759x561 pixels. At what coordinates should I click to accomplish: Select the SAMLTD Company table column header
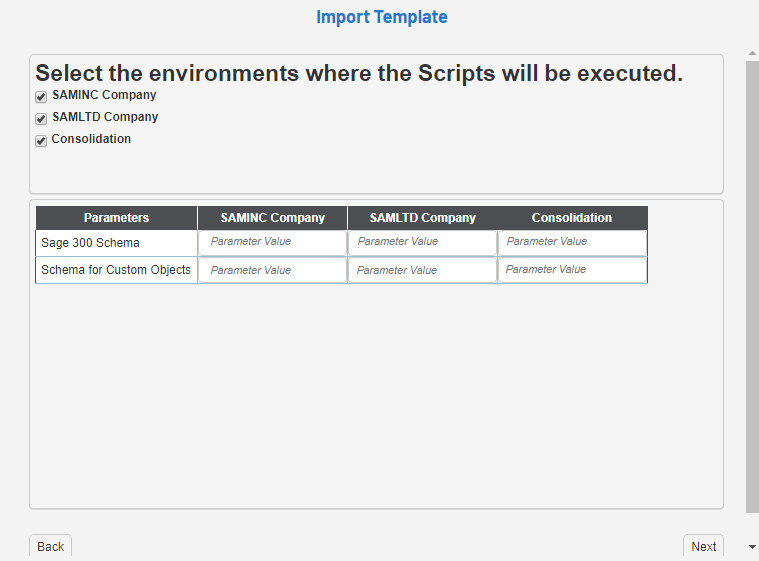[x=422, y=218]
